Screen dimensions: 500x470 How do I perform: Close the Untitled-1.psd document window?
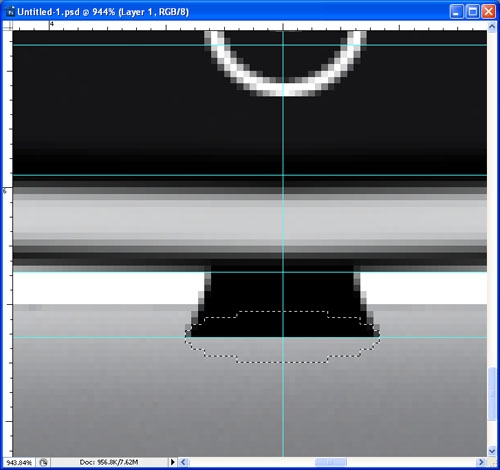(x=488, y=12)
